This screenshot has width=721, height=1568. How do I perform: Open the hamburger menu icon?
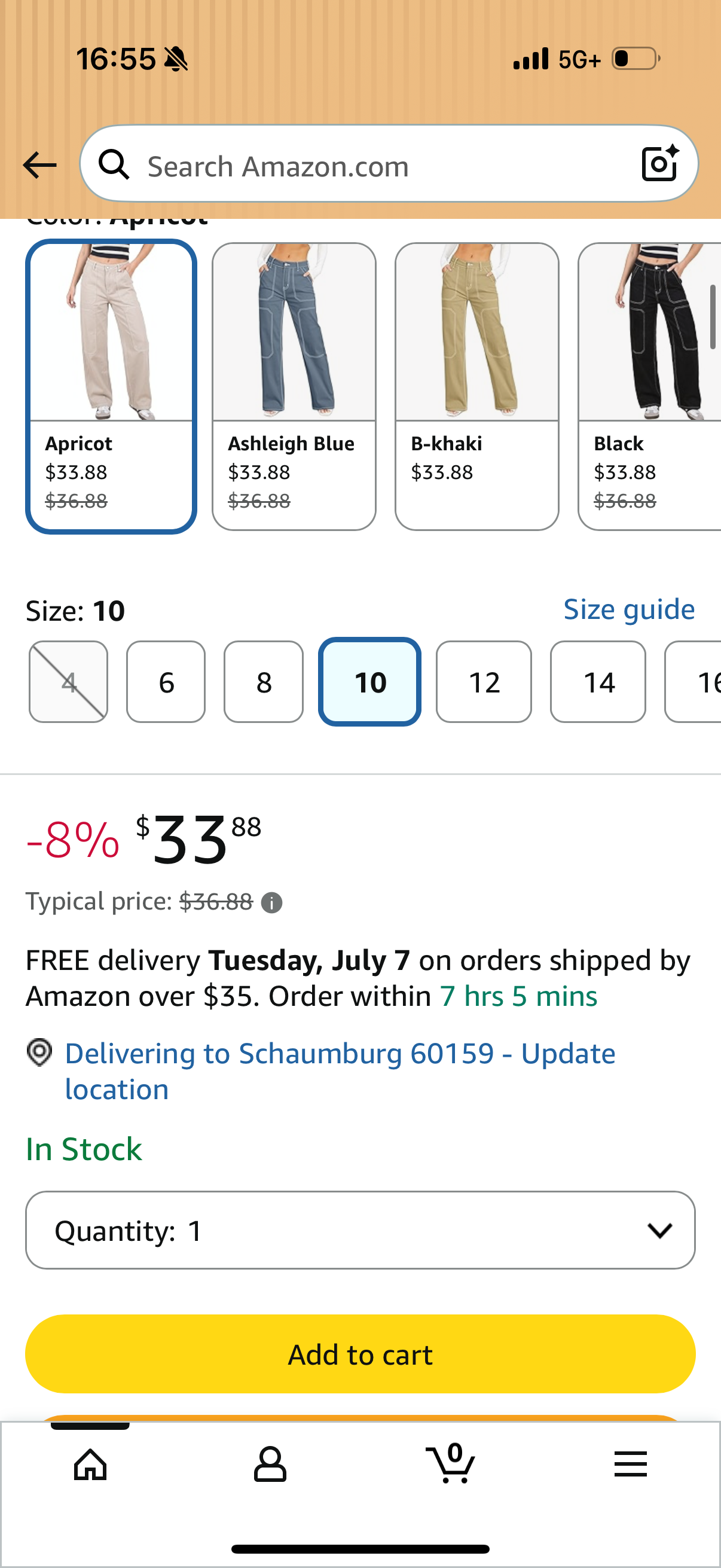pos(630,1464)
